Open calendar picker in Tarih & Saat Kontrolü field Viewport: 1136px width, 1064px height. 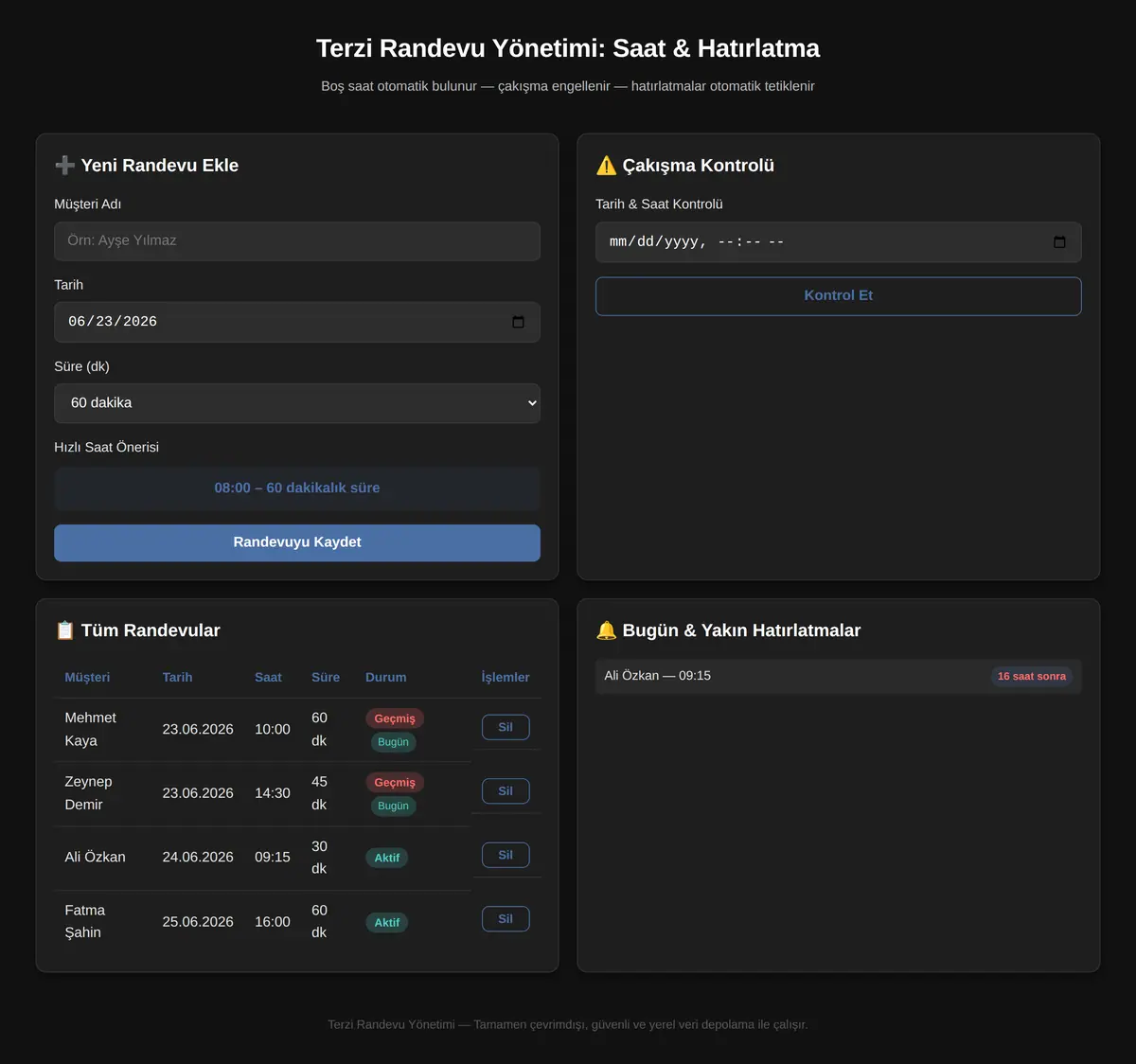(1059, 242)
